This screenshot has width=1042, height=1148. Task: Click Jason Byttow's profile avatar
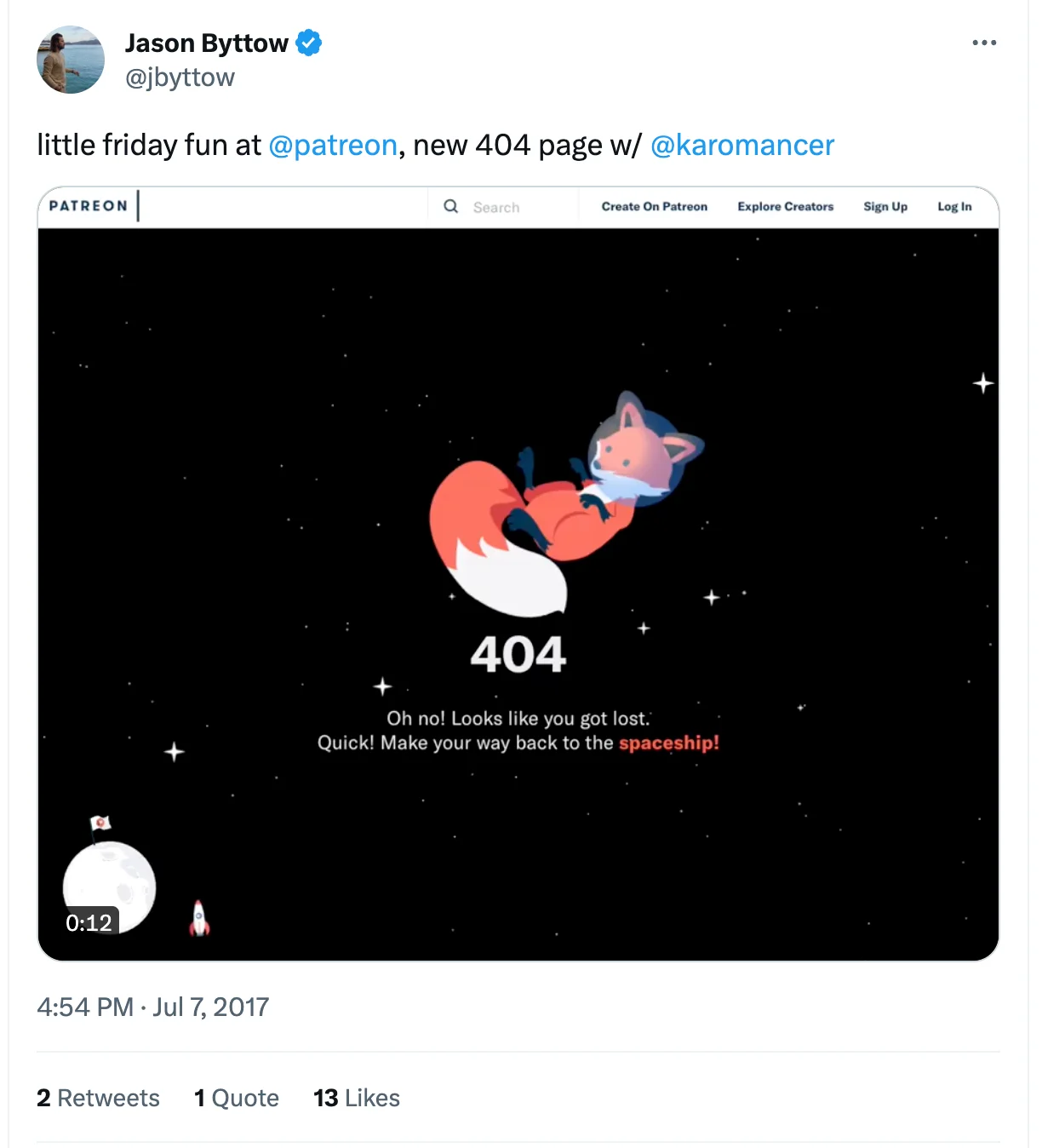(70, 59)
